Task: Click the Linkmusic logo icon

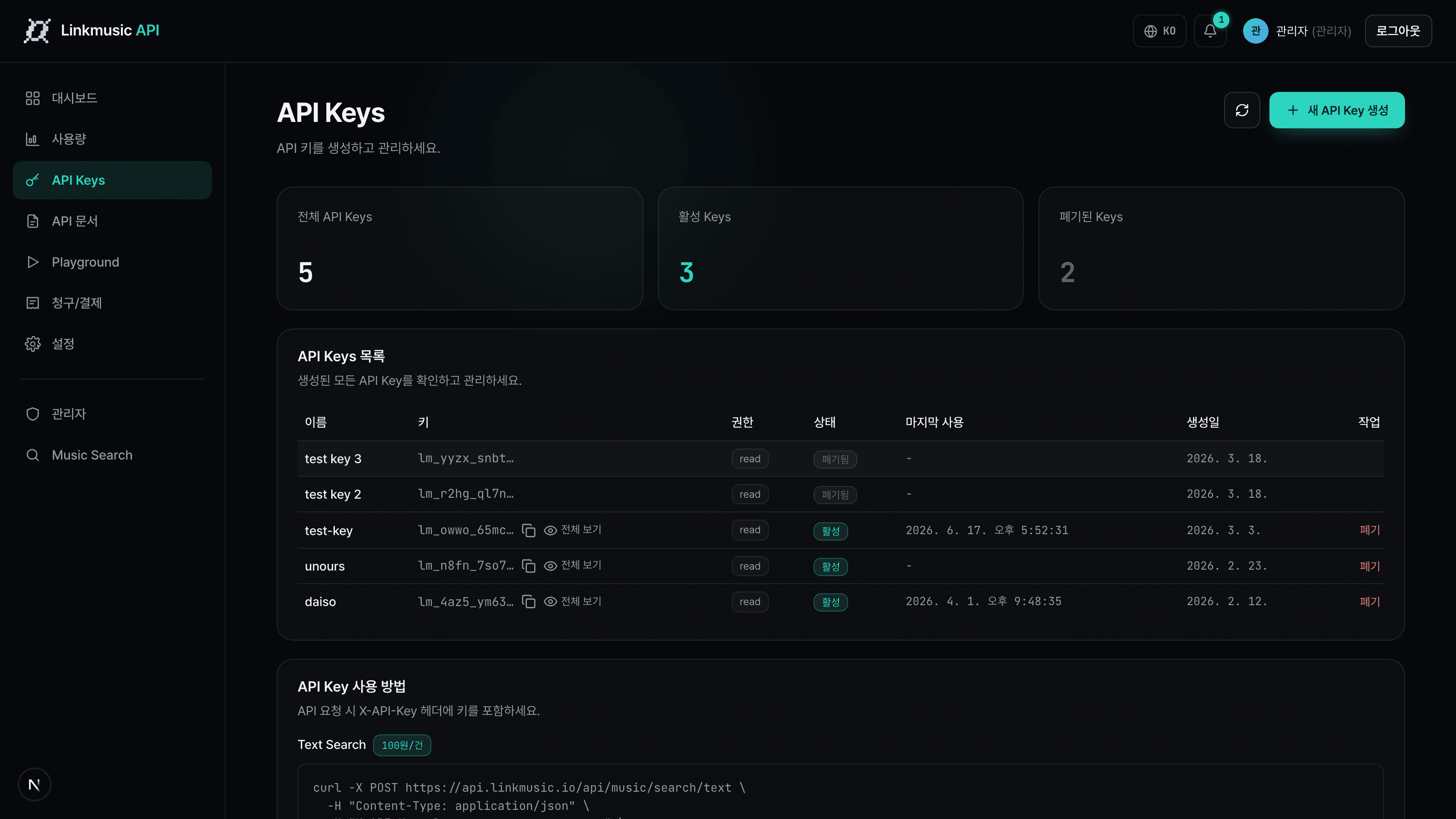Action: 37,30
